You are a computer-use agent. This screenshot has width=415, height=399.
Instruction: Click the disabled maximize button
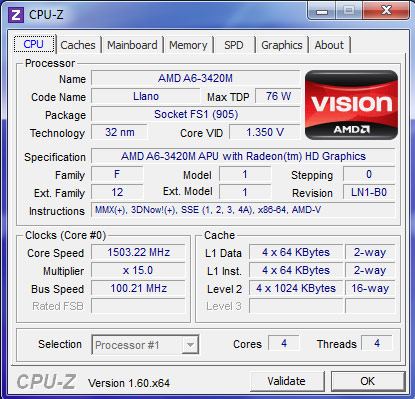(349, 11)
